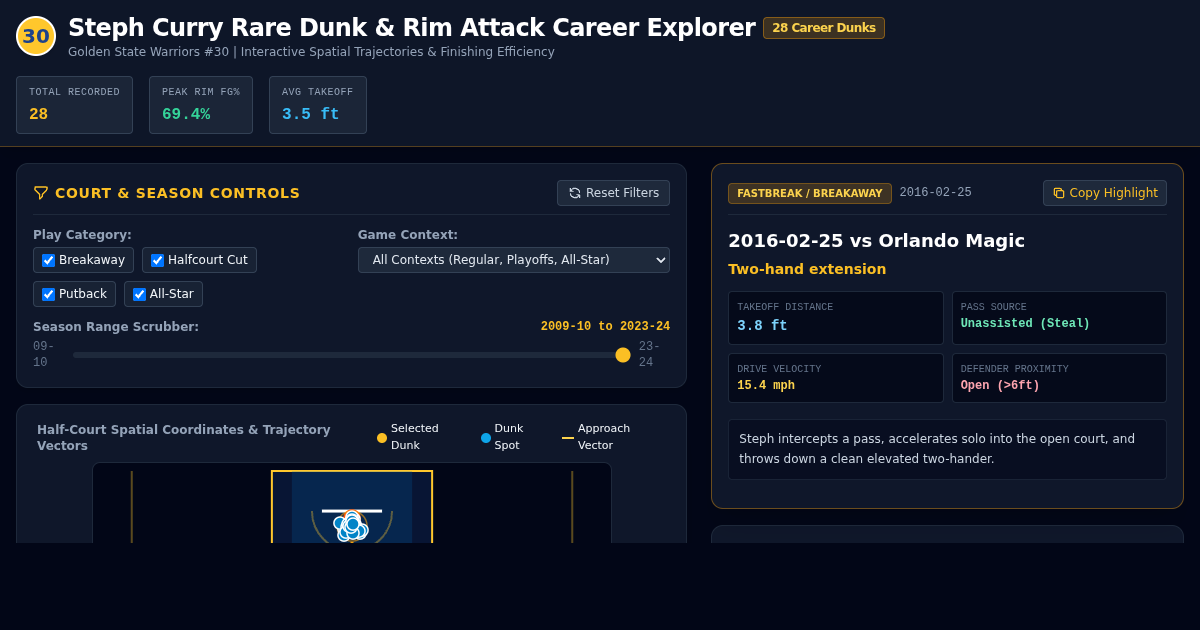Click the Golden State Warriors #30 subtitle
The width and height of the screenshot is (1200, 630).
tap(311, 52)
